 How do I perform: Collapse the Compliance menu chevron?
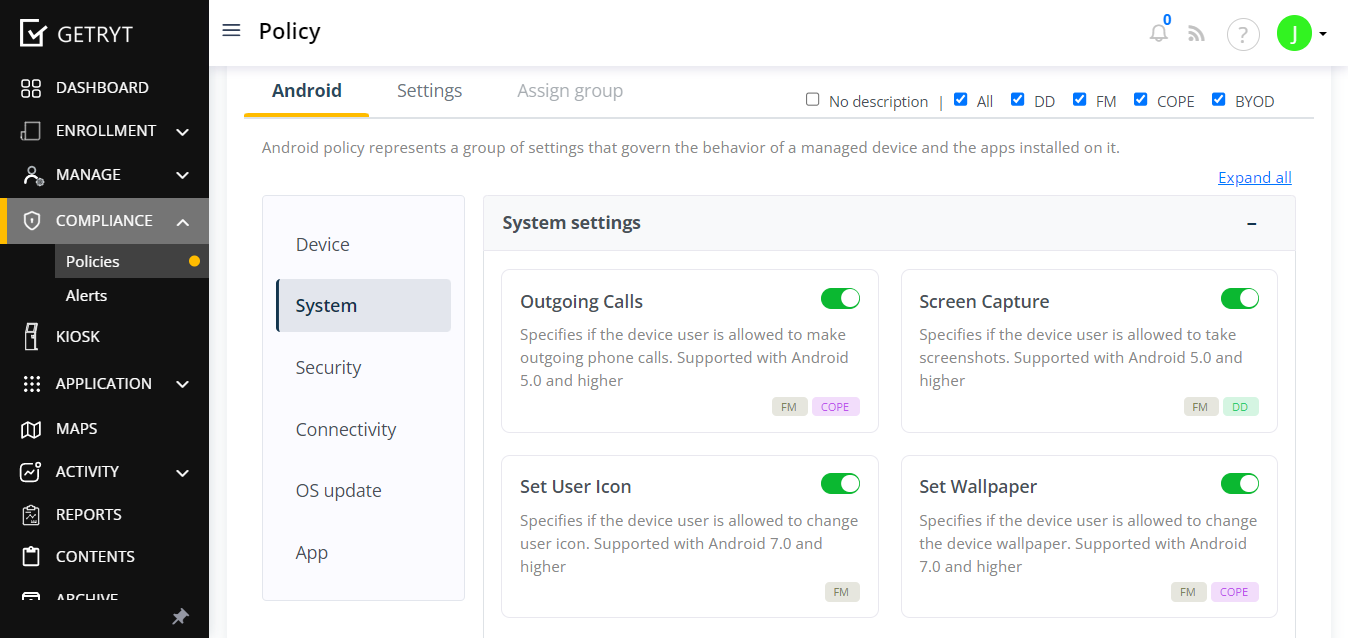[183, 222]
